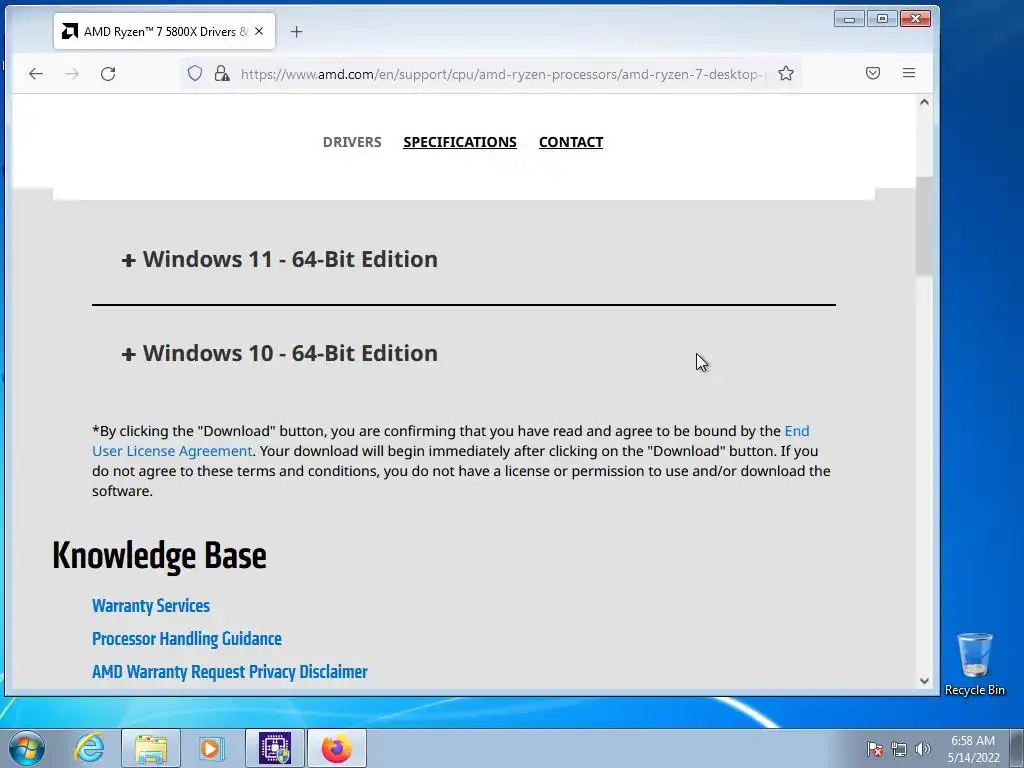Open the volume speaker tray icon

(923, 749)
